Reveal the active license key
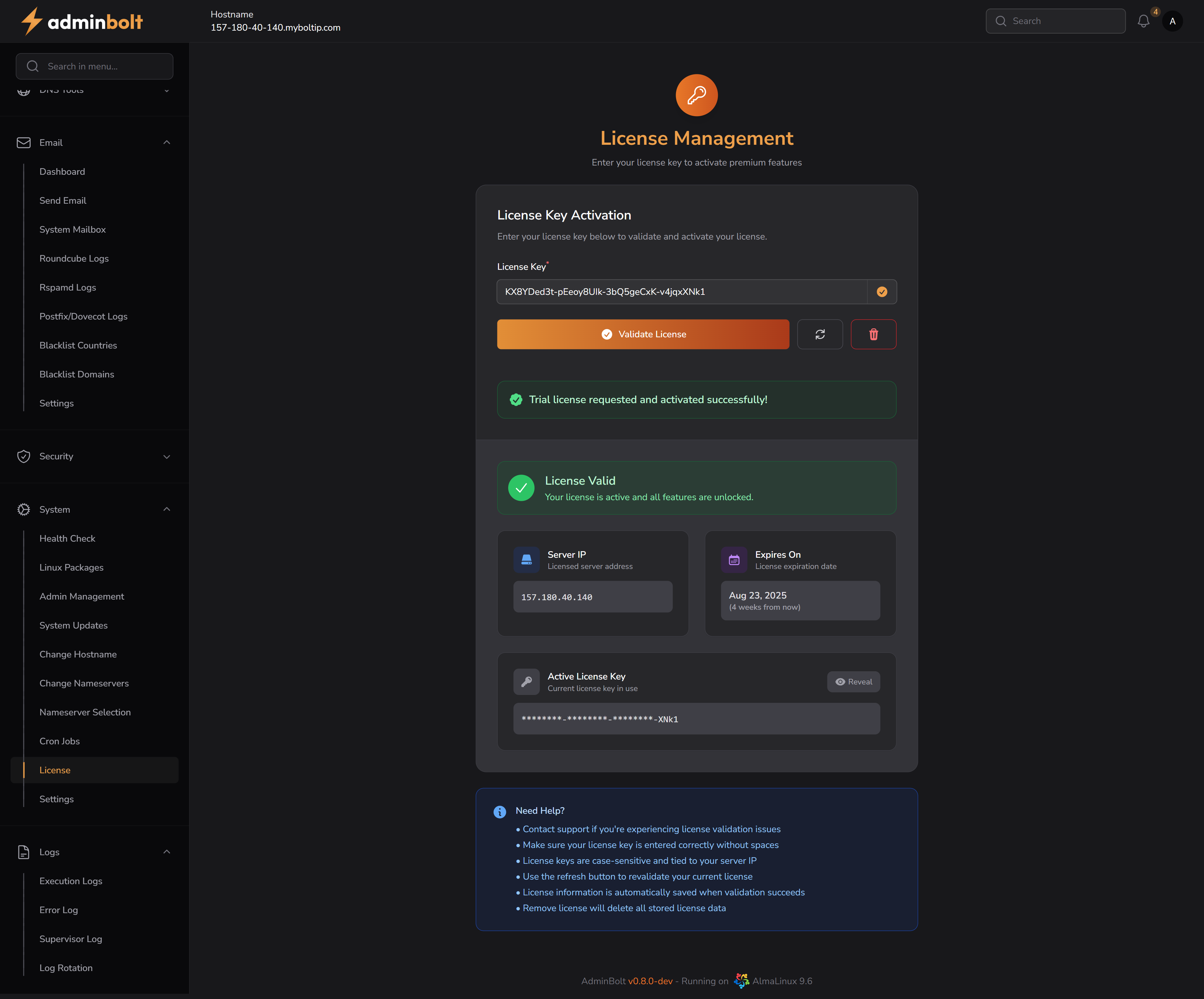The image size is (1204, 999). [853, 681]
